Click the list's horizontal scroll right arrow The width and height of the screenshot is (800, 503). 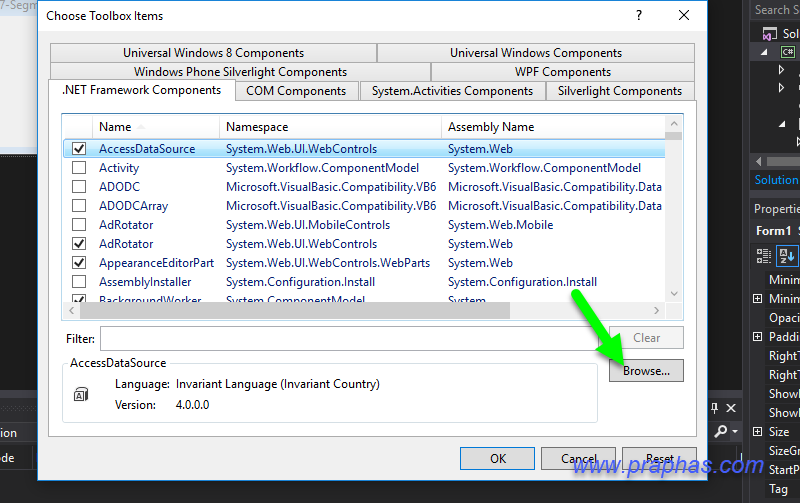point(657,311)
